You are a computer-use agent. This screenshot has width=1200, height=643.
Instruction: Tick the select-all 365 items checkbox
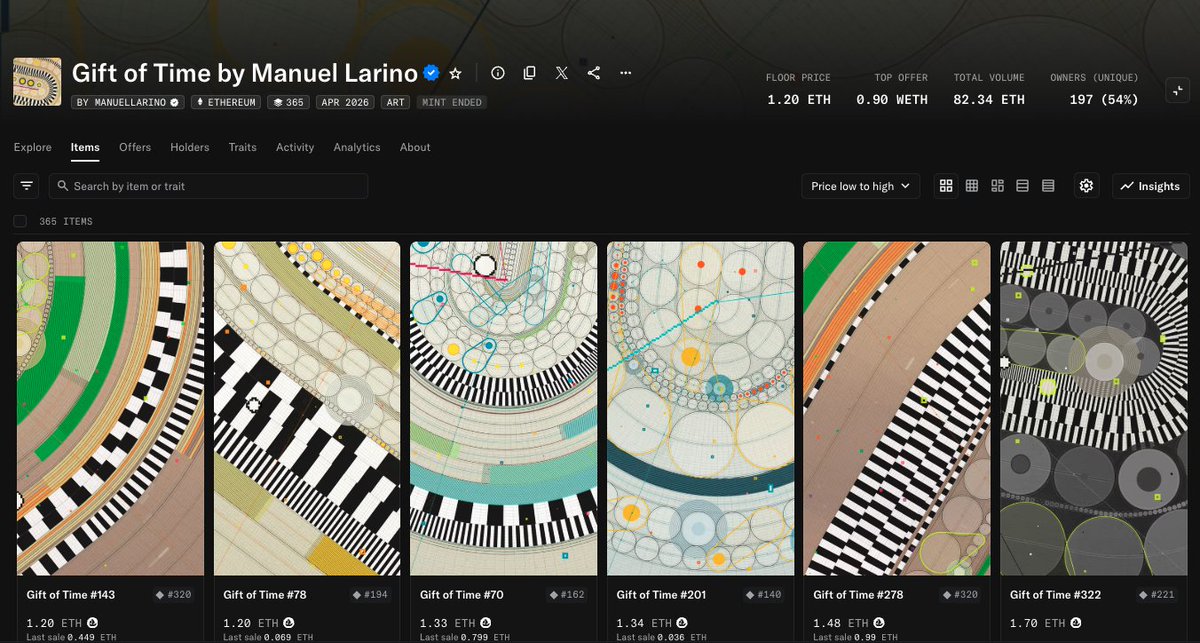(x=20, y=221)
